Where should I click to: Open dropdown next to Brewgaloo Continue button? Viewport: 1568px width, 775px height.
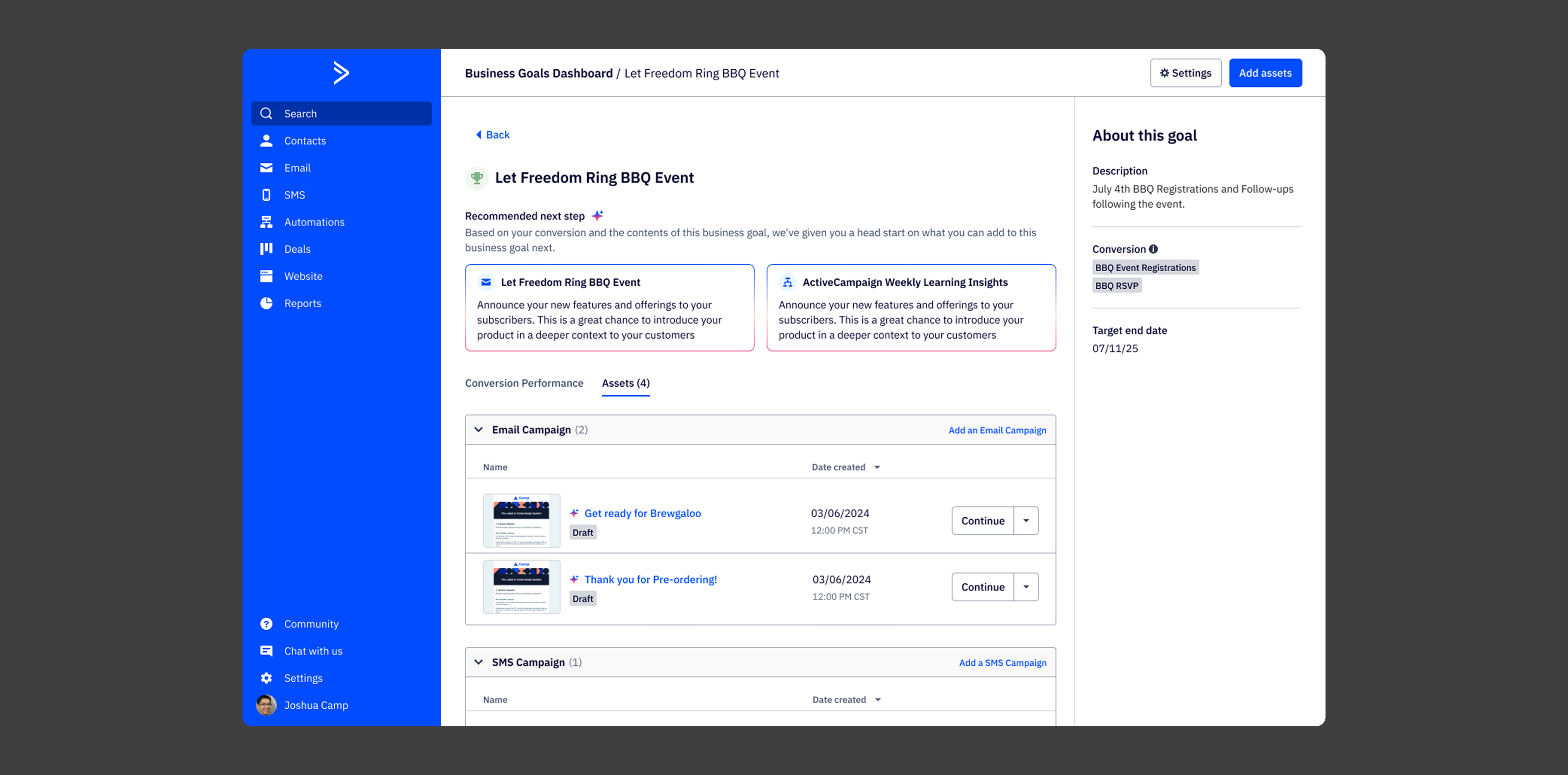[x=1026, y=520]
